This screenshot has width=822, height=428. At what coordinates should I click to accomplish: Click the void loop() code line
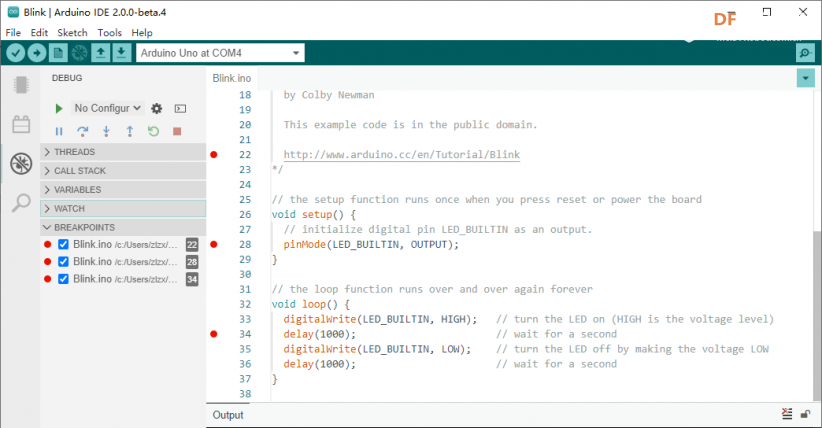point(310,304)
